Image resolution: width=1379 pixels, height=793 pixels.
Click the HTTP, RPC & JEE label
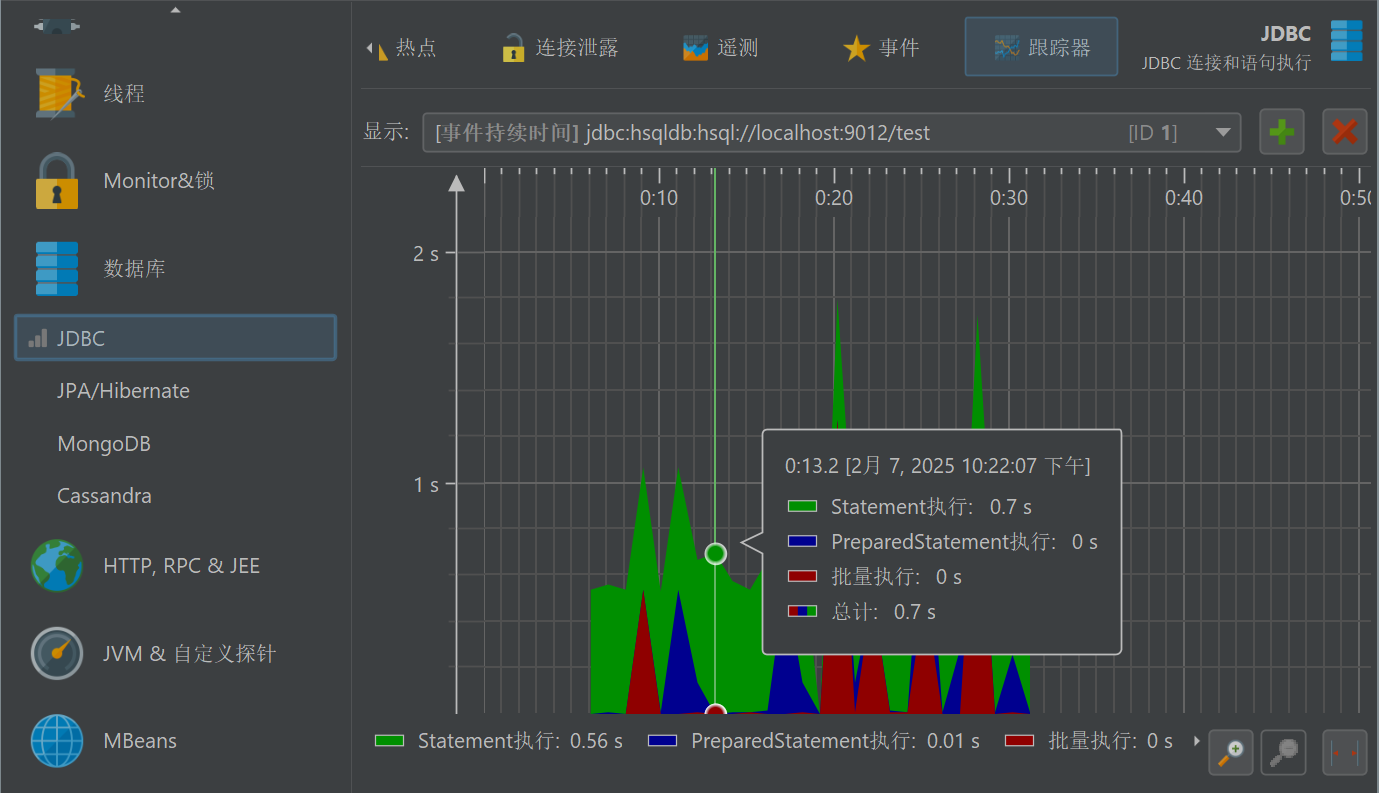pyautogui.click(x=181, y=566)
